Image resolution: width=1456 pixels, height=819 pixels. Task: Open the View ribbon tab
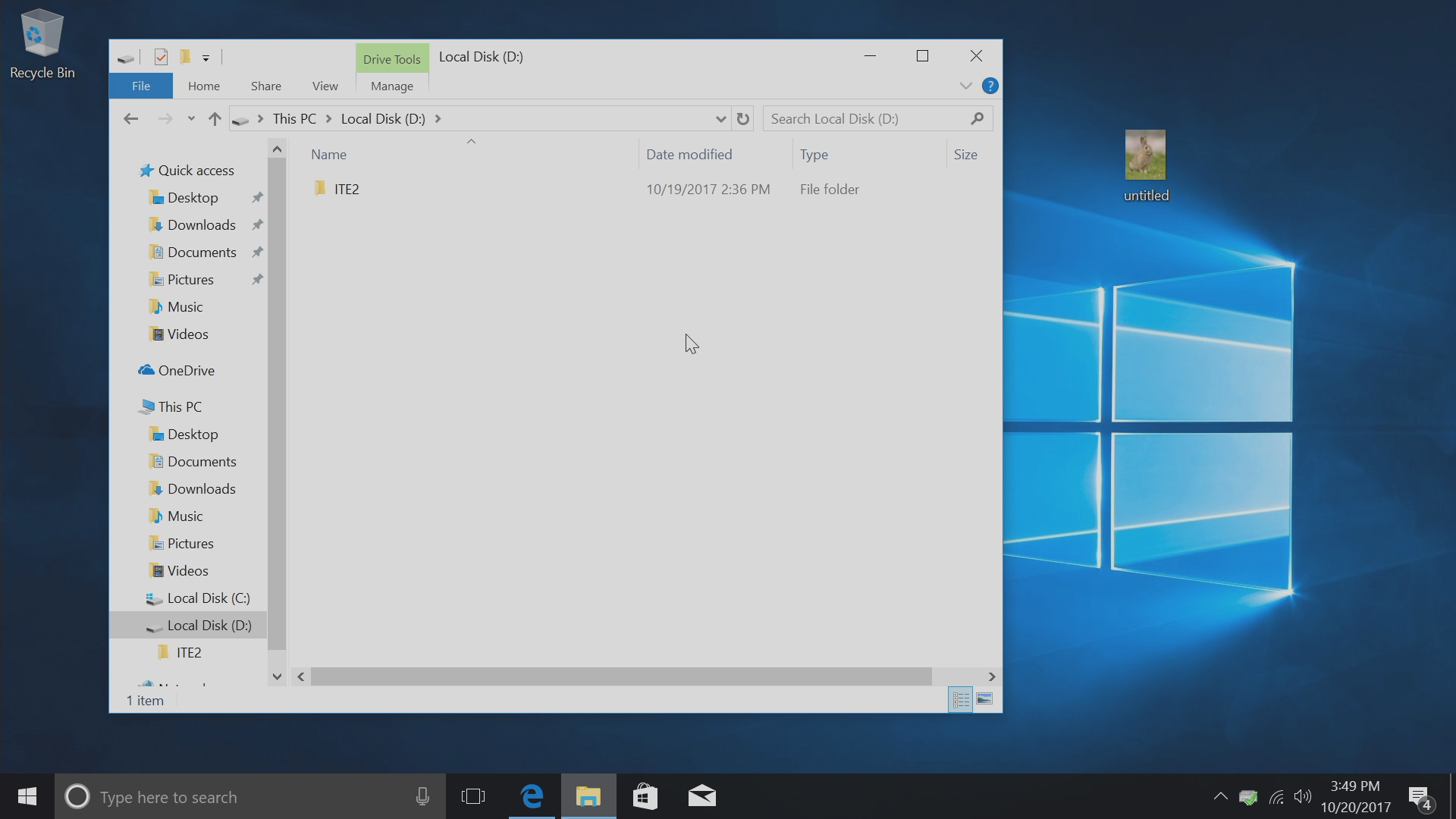point(324,86)
